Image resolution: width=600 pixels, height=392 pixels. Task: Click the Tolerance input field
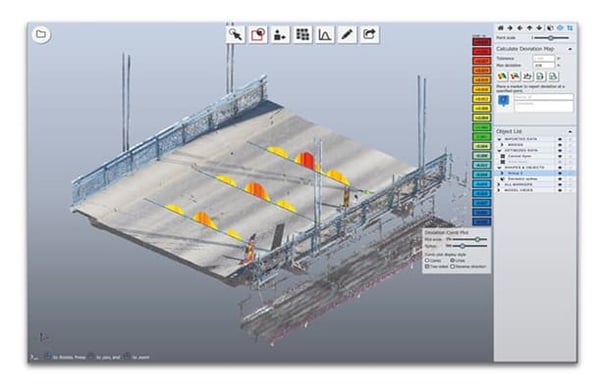543,59
